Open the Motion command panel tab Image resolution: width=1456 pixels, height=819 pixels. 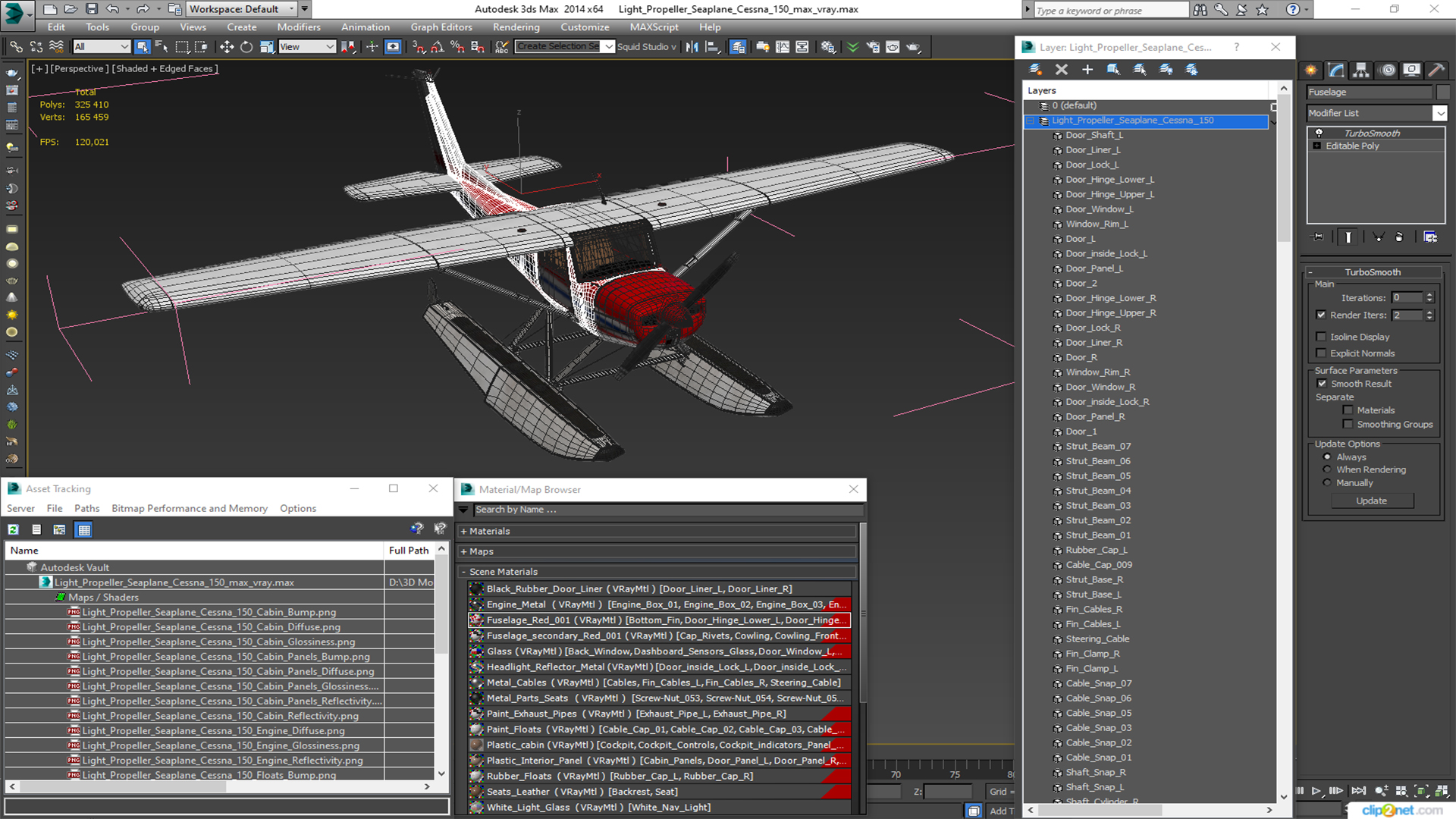point(1388,70)
